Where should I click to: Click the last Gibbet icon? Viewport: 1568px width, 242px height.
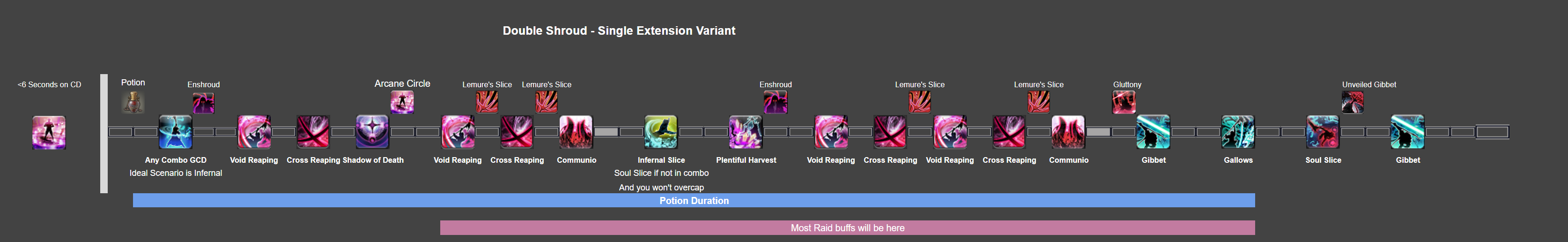(1407, 132)
